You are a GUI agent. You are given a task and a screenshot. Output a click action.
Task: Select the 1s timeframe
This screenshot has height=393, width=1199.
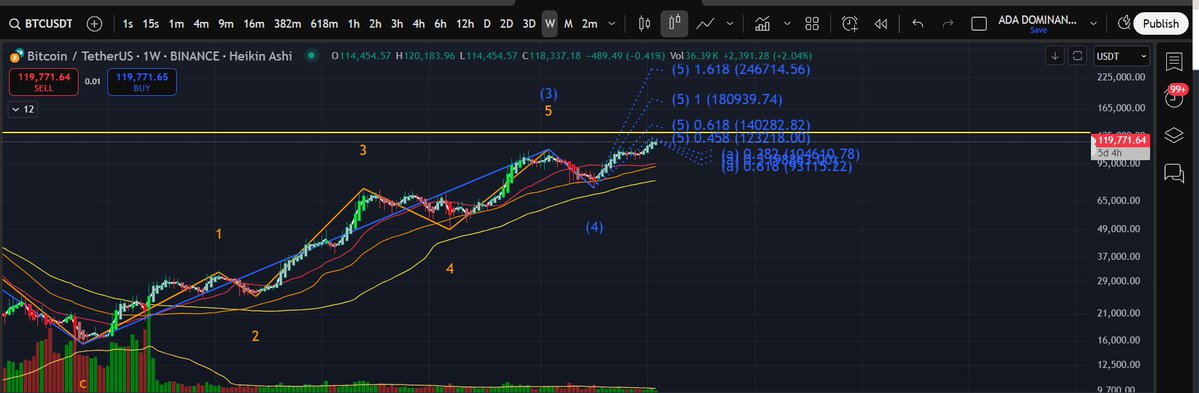[128, 24]
